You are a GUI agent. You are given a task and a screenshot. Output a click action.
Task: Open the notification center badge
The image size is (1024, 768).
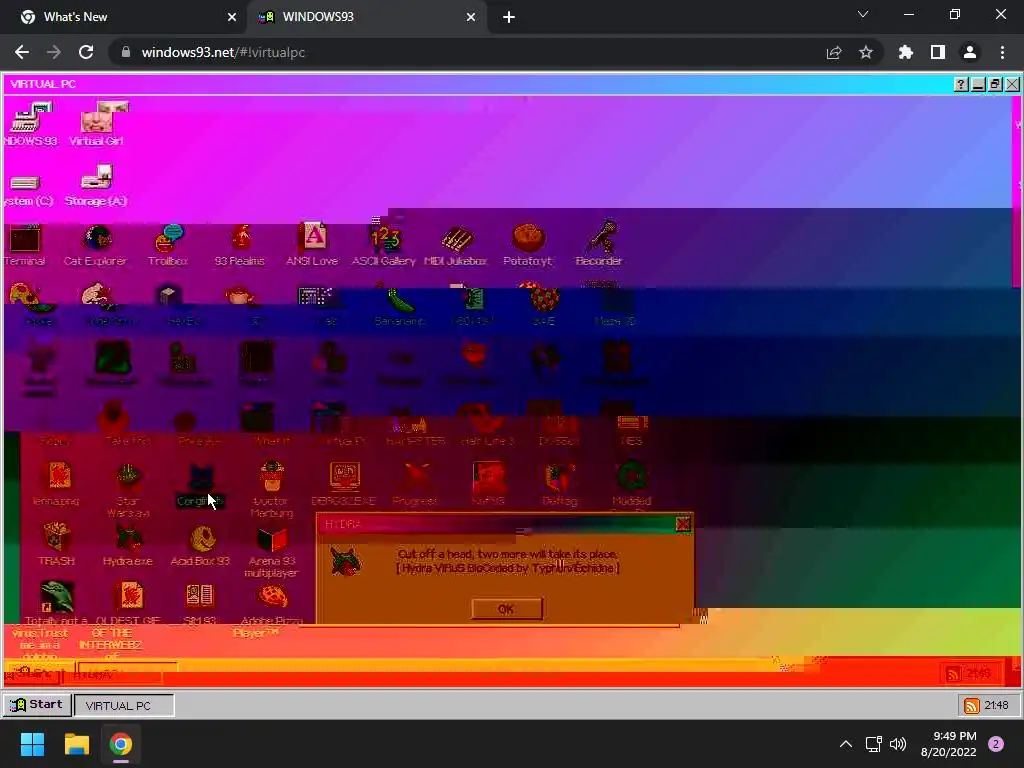point(996,744)
